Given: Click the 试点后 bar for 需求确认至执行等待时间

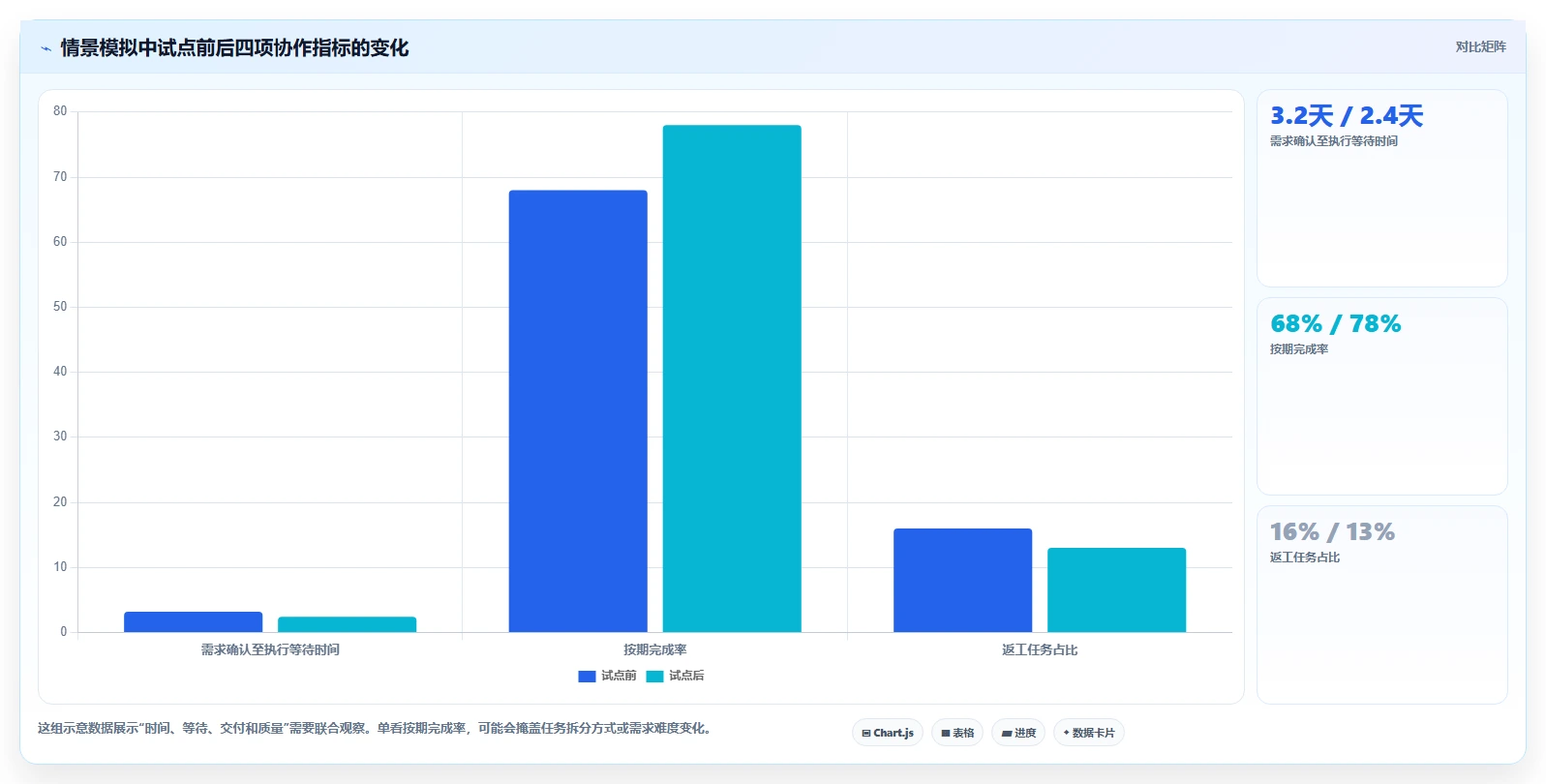Looking at the screenshot, I should click(347, 624).
